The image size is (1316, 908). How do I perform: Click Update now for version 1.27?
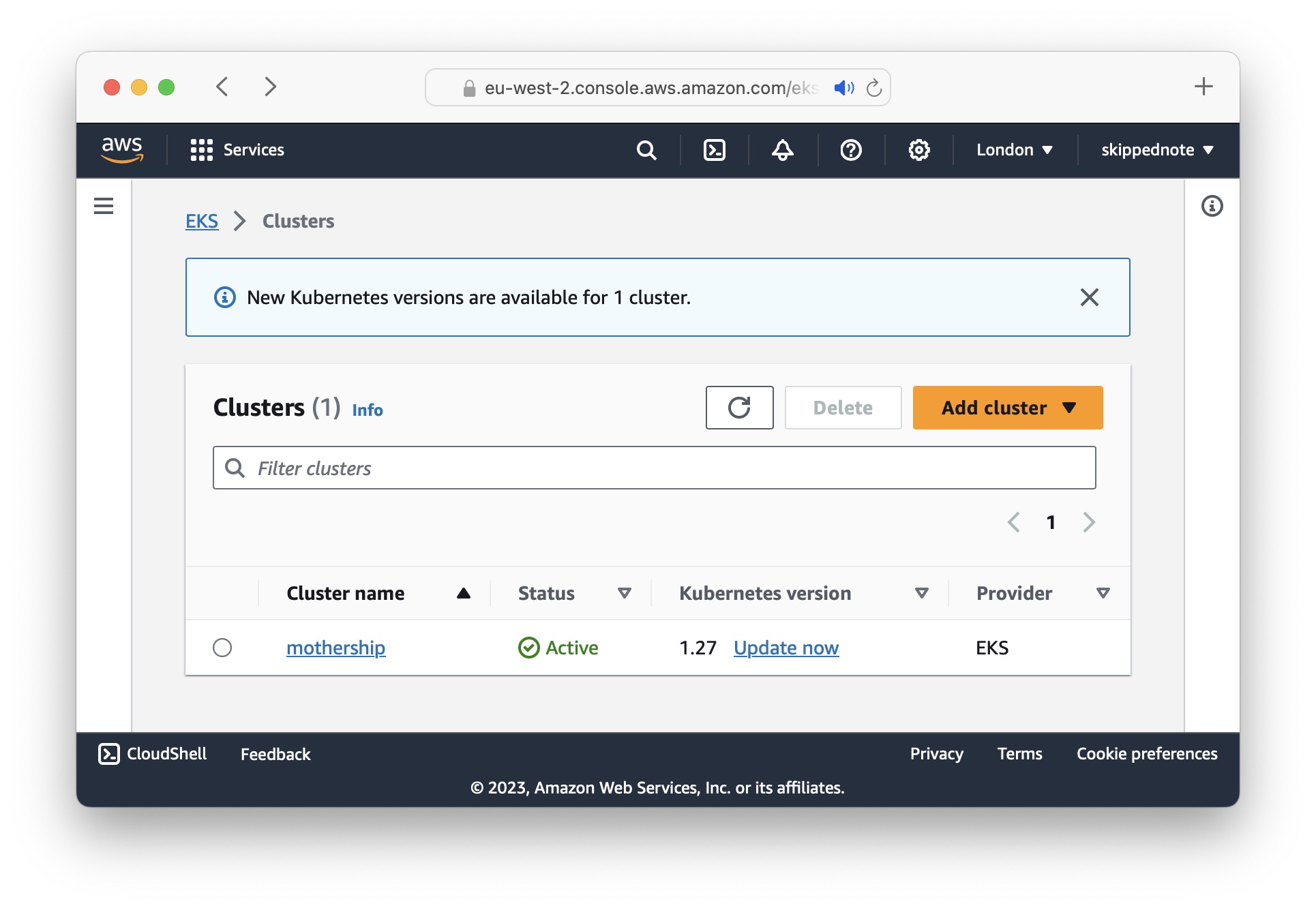[x=786, y=648]
